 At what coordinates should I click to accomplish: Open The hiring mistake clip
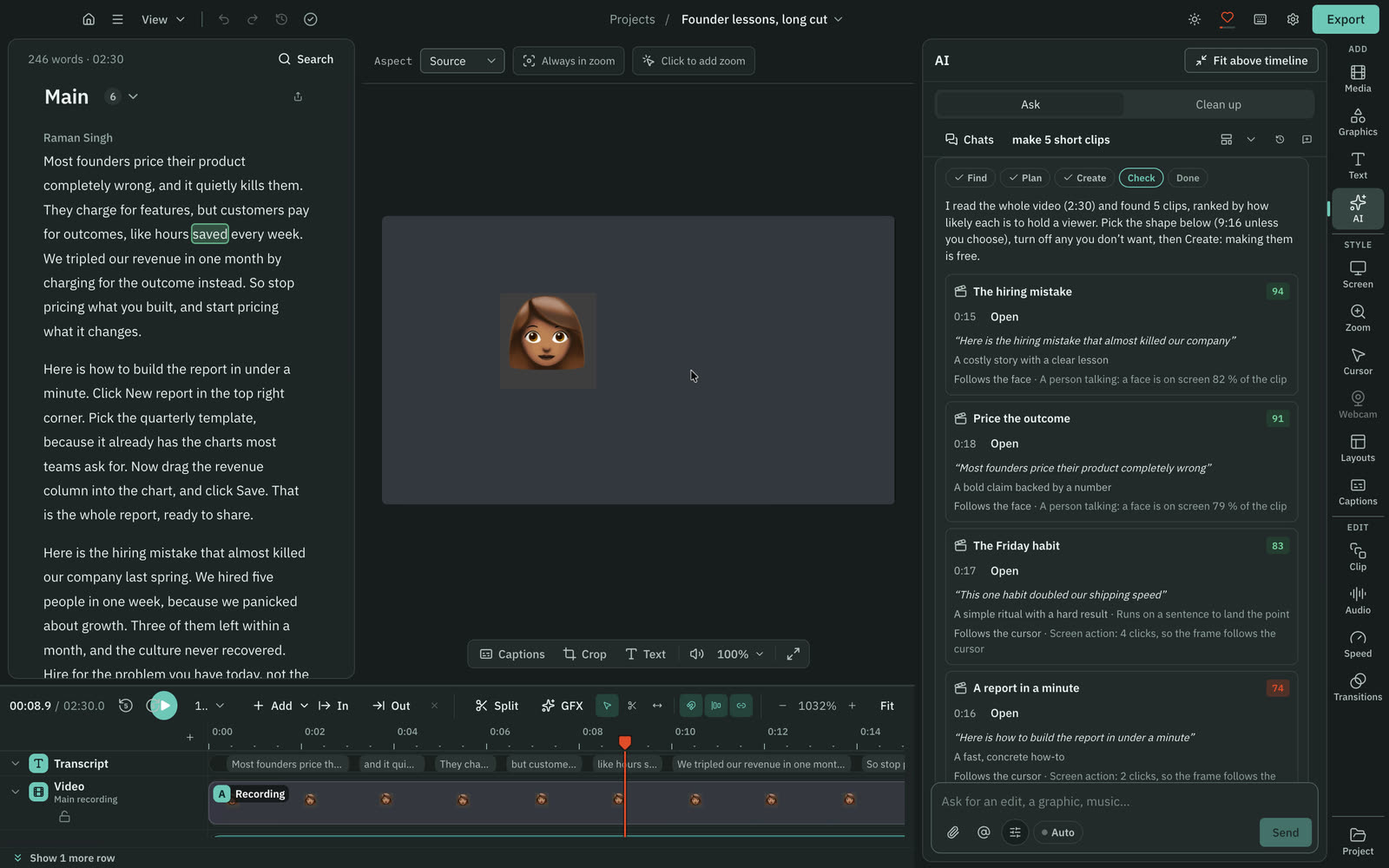point(1004,317)
